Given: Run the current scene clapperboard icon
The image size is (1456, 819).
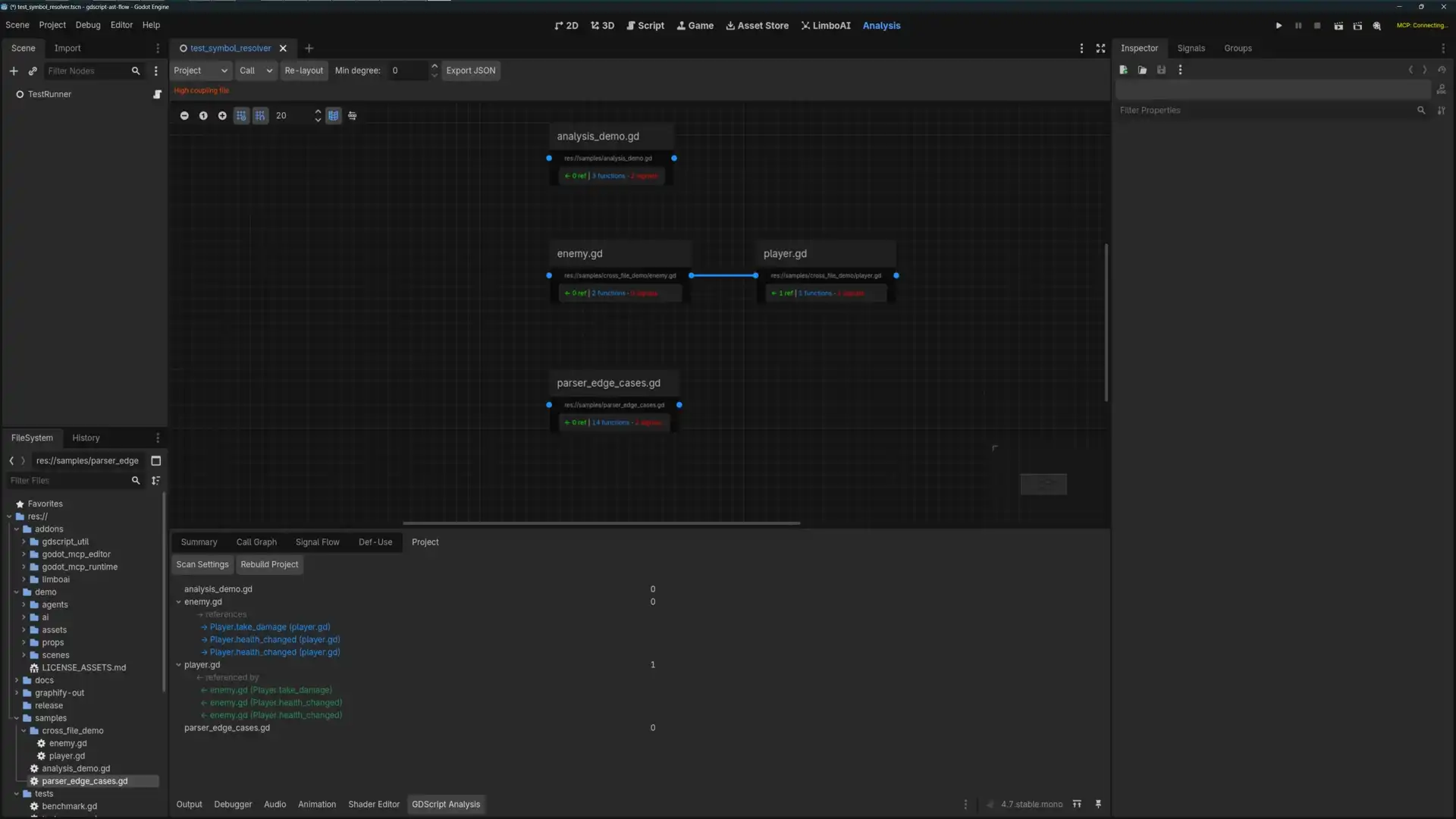Looking at the screenshot, I should 1338,26.
